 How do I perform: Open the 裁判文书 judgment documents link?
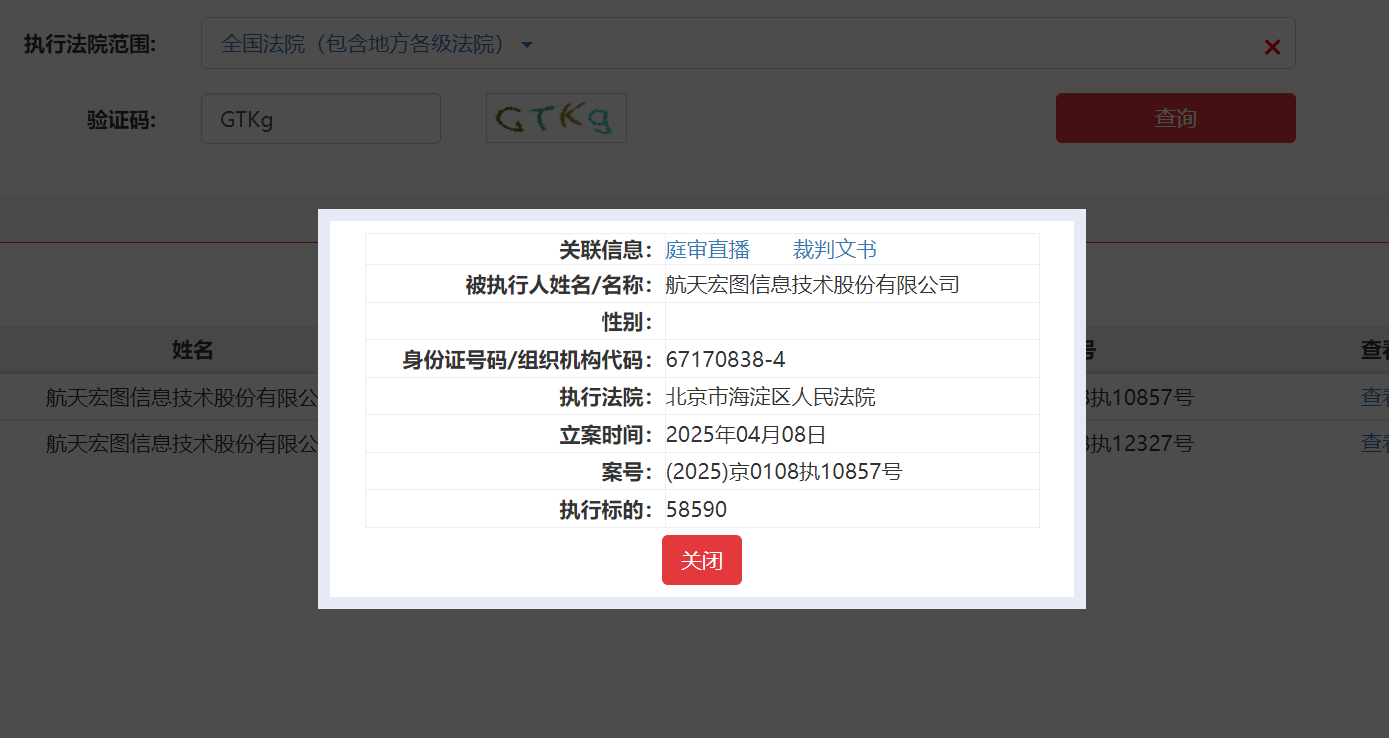click(834, 249)
